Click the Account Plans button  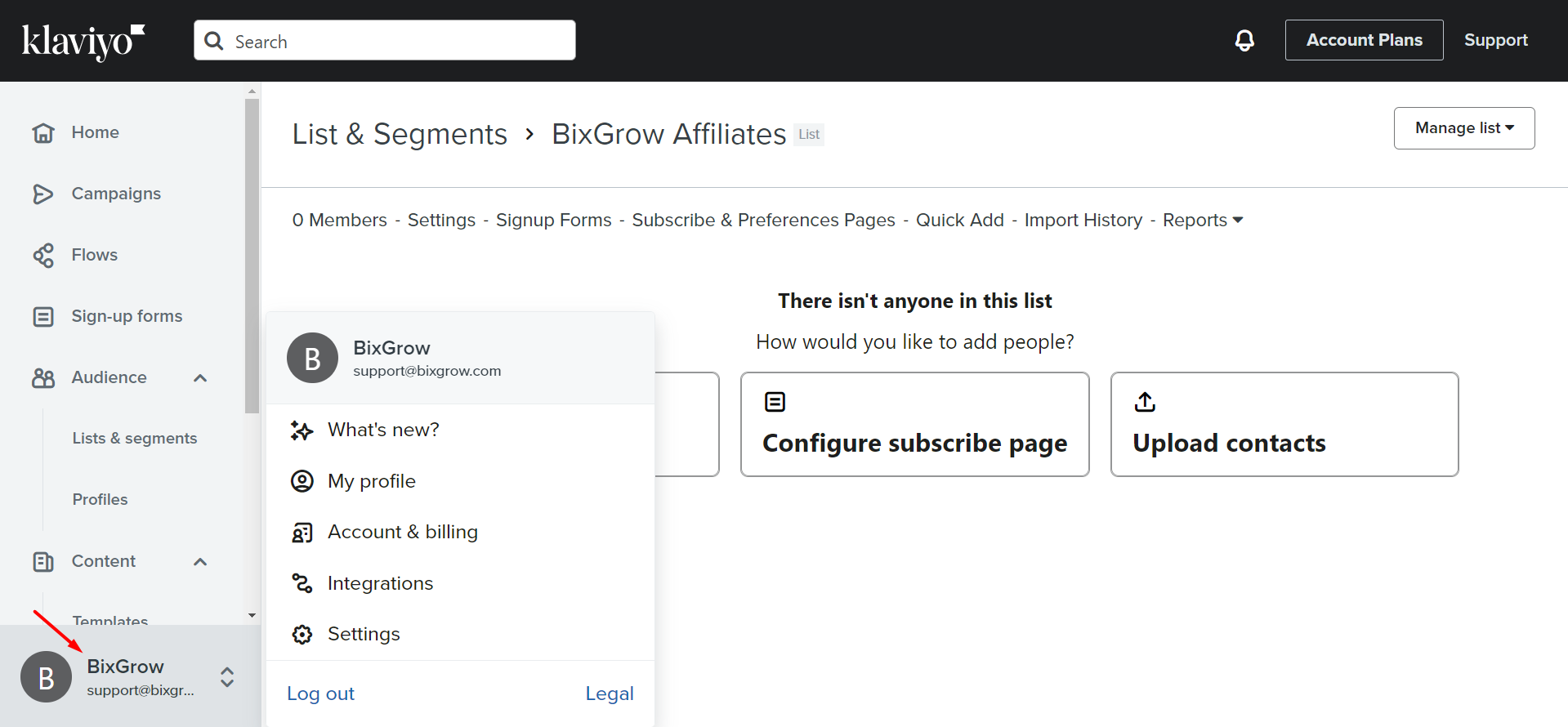point(1364,40)
